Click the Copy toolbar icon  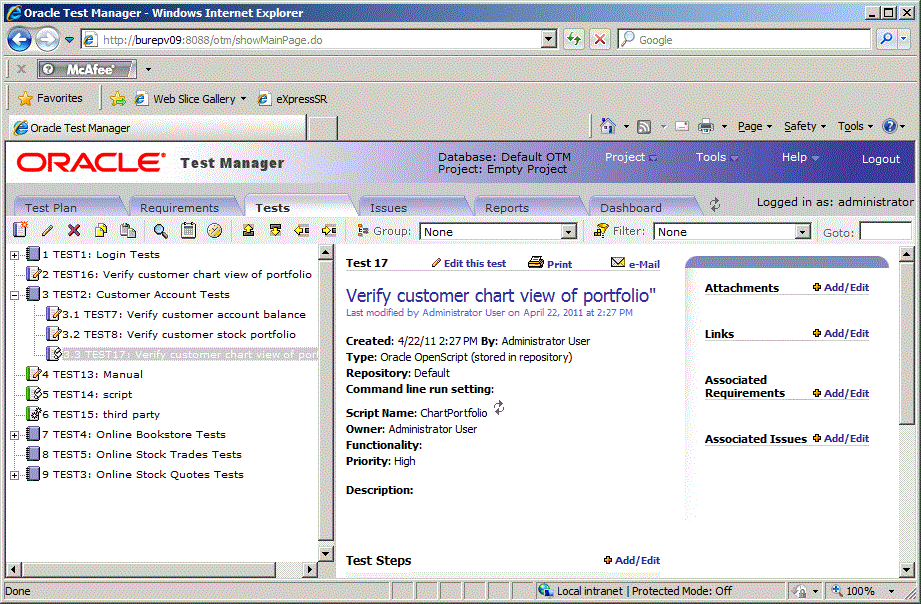pyautogui.click(x=101, y=230)
